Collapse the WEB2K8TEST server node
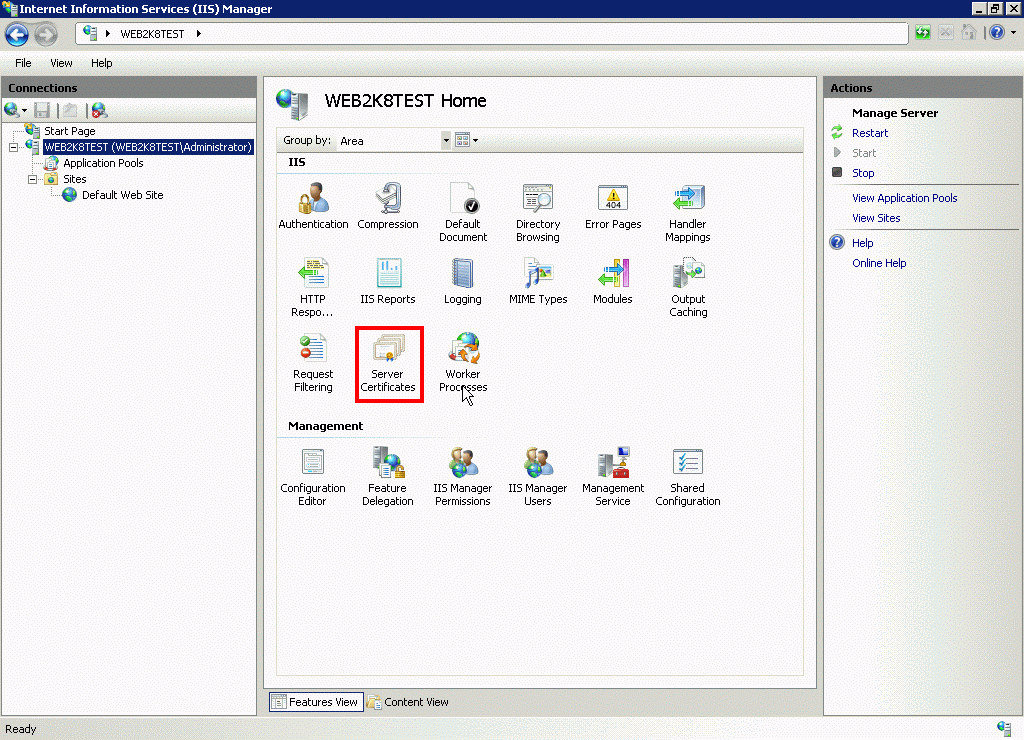 14,148
